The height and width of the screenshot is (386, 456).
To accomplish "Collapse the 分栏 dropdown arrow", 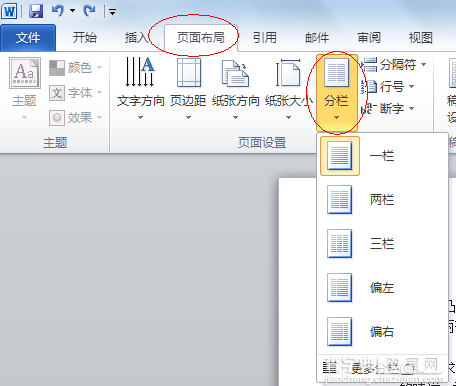I will (x=336, y=117).
